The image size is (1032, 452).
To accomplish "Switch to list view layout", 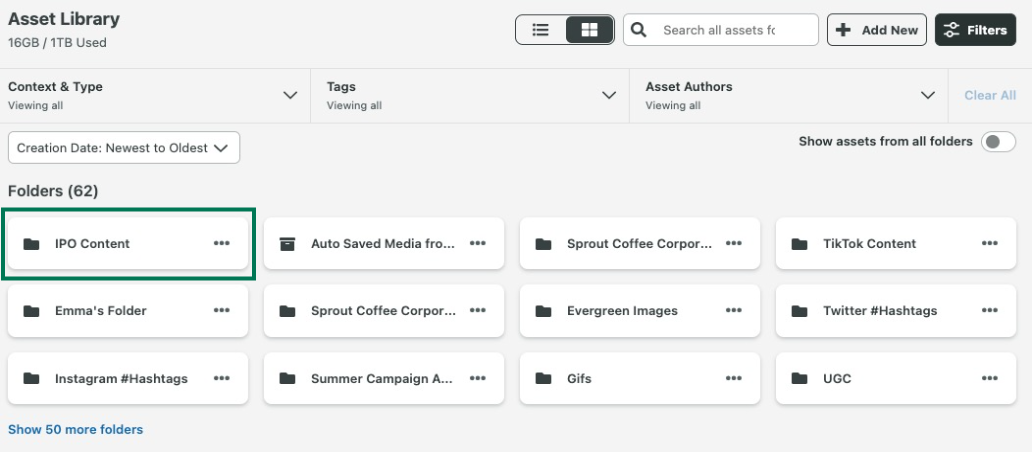I will 541,30.
